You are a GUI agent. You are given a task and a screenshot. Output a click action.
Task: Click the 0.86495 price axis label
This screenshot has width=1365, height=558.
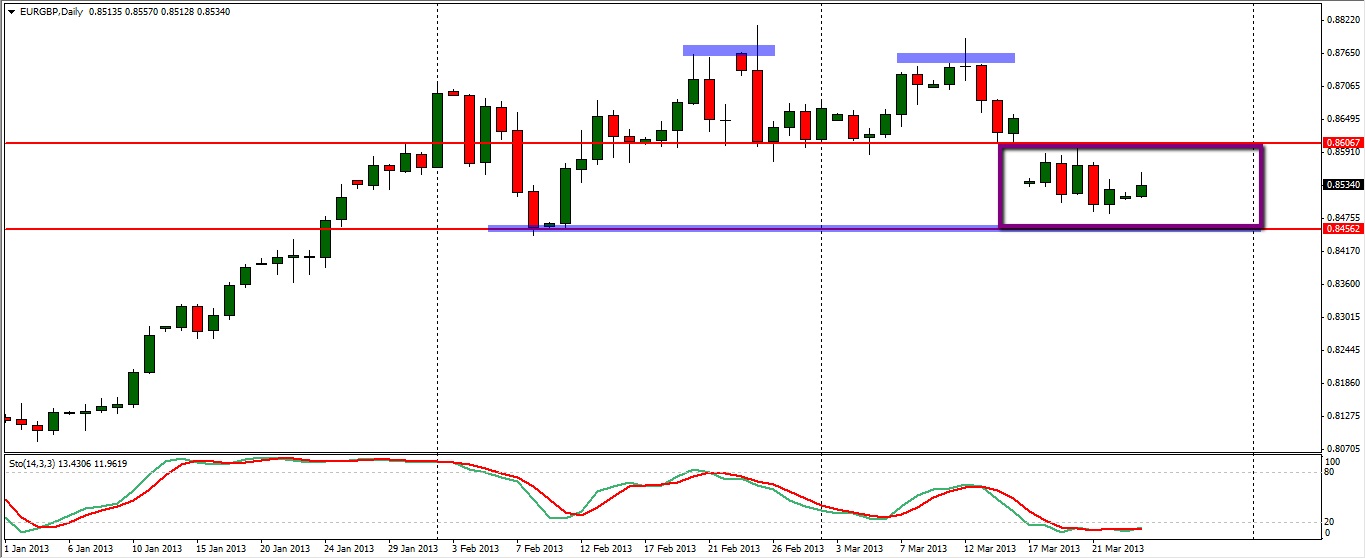point(1341,119)
